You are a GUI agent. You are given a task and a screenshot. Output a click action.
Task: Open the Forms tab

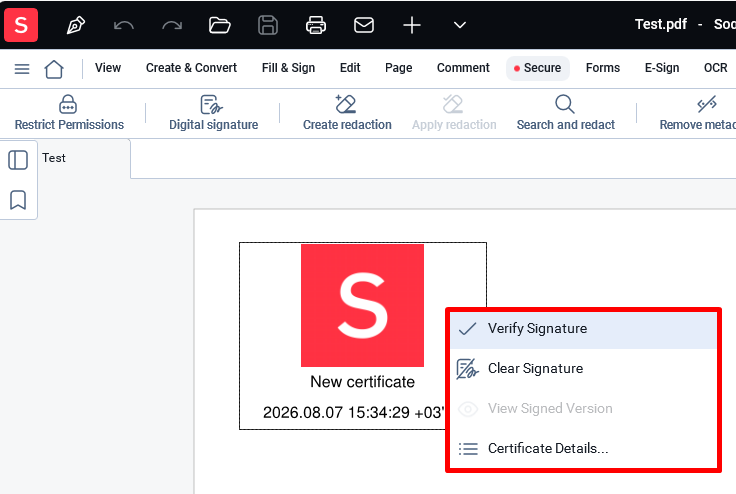tap(603, 68)
